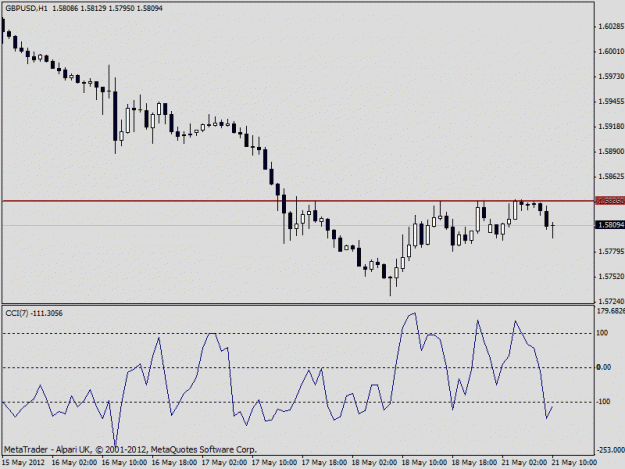
Task: Click the 1.60285 price scale value
Action: click(611, 26)
